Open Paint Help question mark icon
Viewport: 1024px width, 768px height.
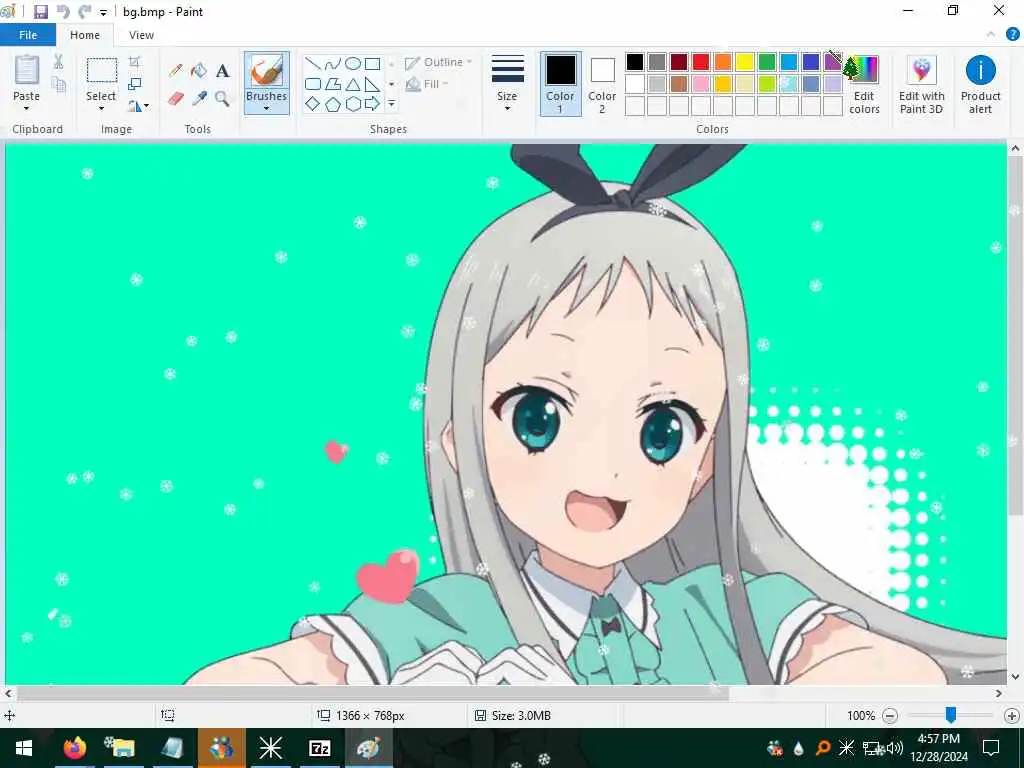[1012, 35]
